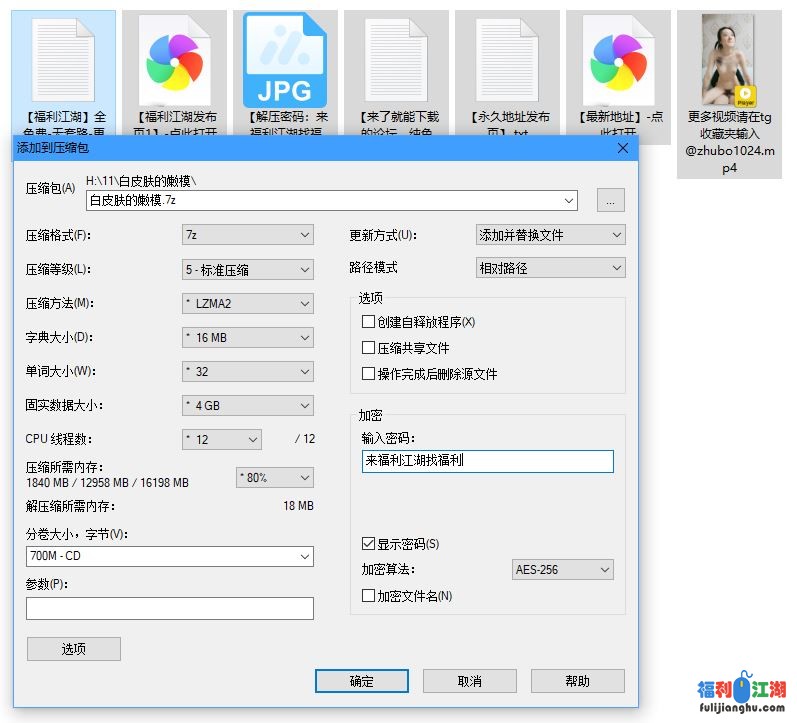Open the 分卷大小 700M - CD dropdown
797x723 pixels.
tap(170, 557)
